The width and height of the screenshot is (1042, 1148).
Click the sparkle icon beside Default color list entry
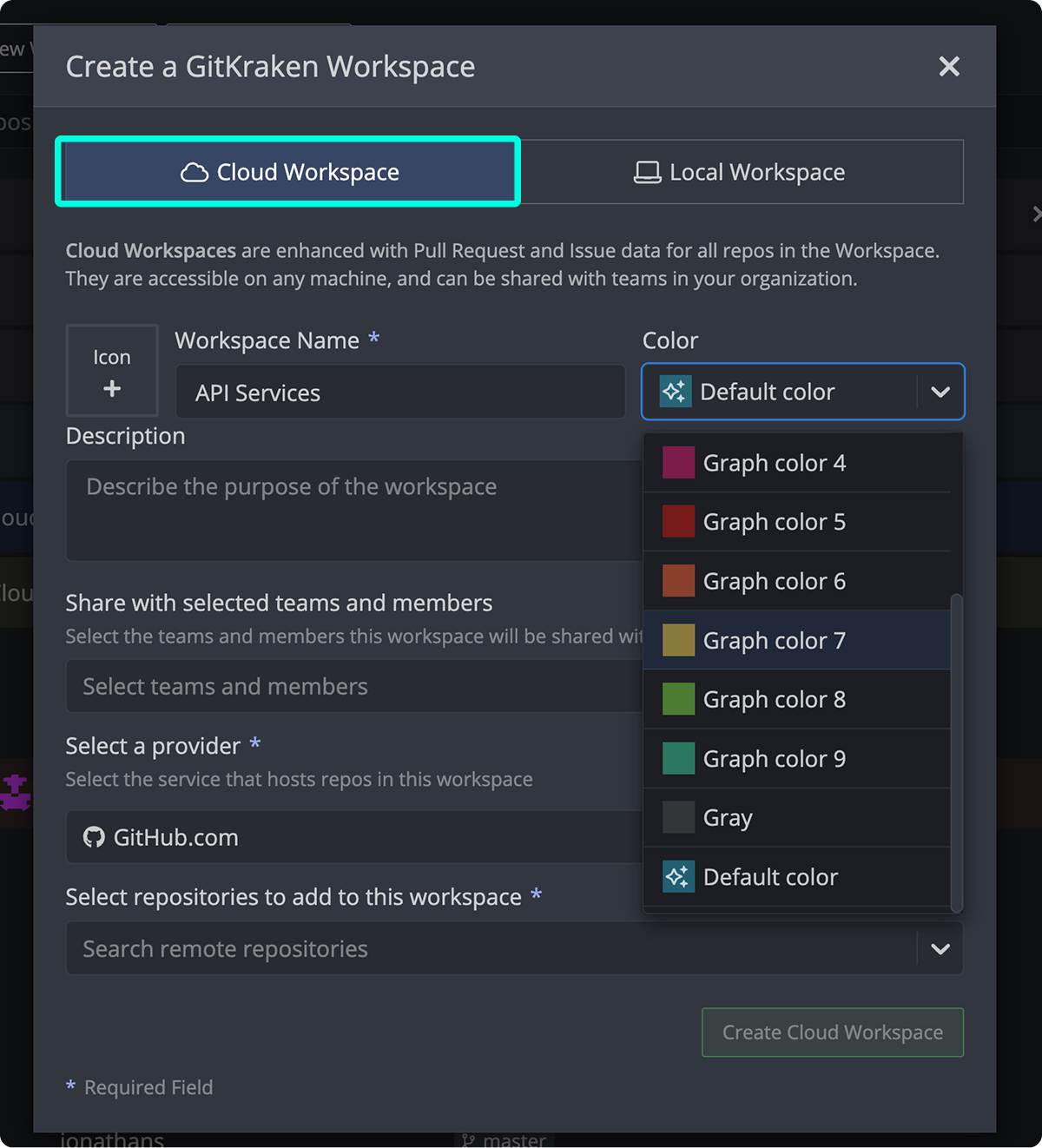click(x=677, y=876)
